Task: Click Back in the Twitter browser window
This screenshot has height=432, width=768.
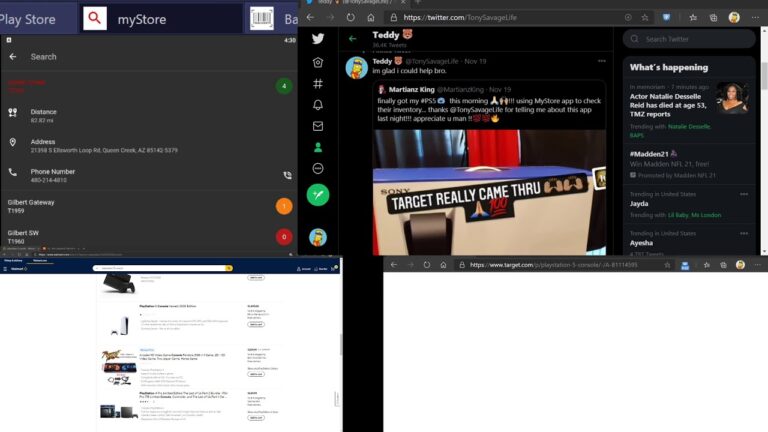Action: click(x=311, y=17)
